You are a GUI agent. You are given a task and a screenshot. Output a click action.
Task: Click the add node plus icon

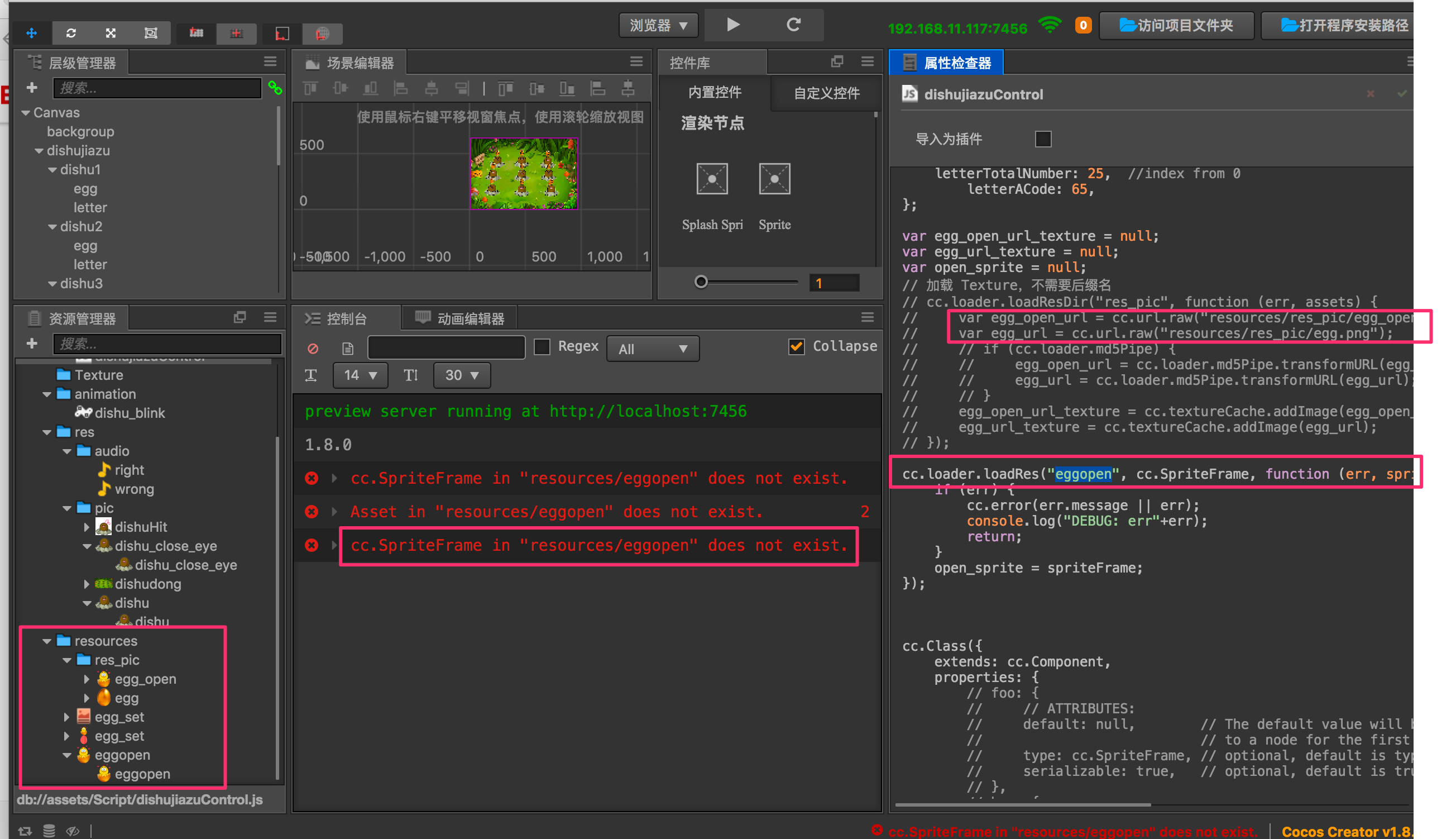pos(32,88)
